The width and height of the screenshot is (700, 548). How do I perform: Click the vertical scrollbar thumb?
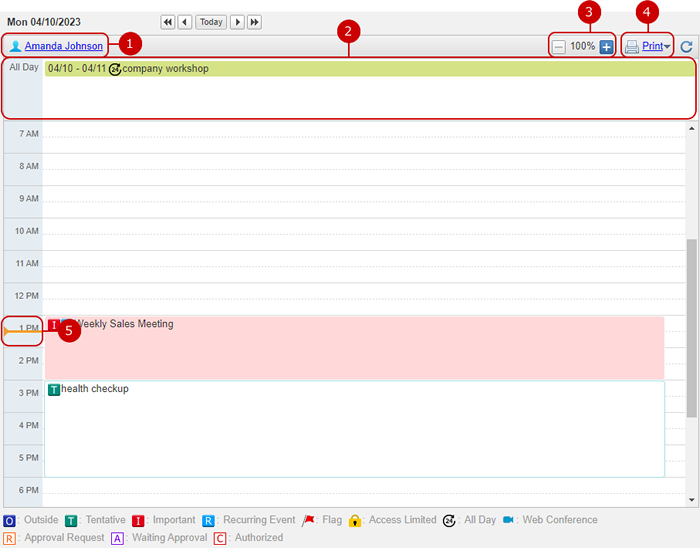(x=692, y=328)
